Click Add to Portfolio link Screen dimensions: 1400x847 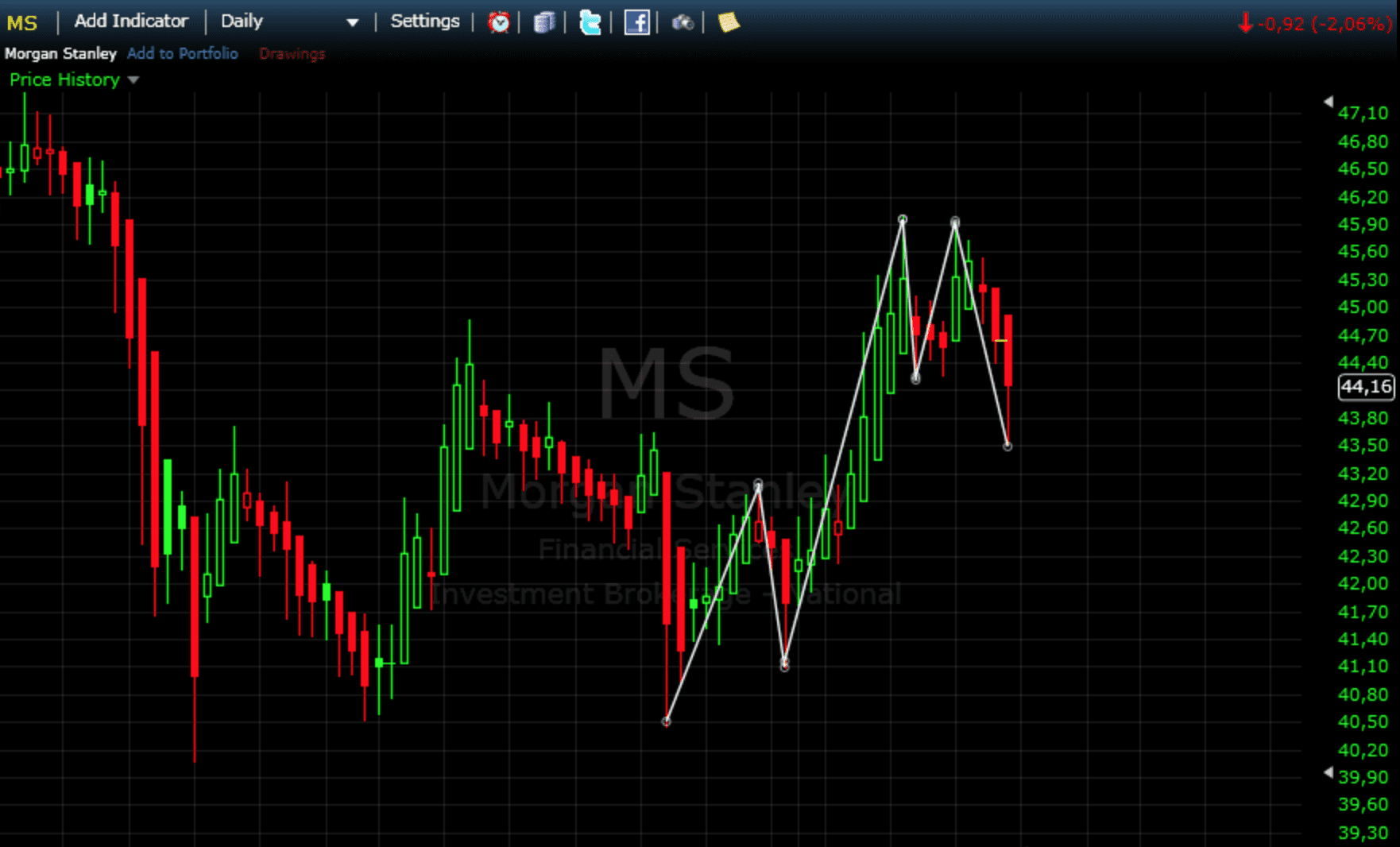(x=183, y=53)
